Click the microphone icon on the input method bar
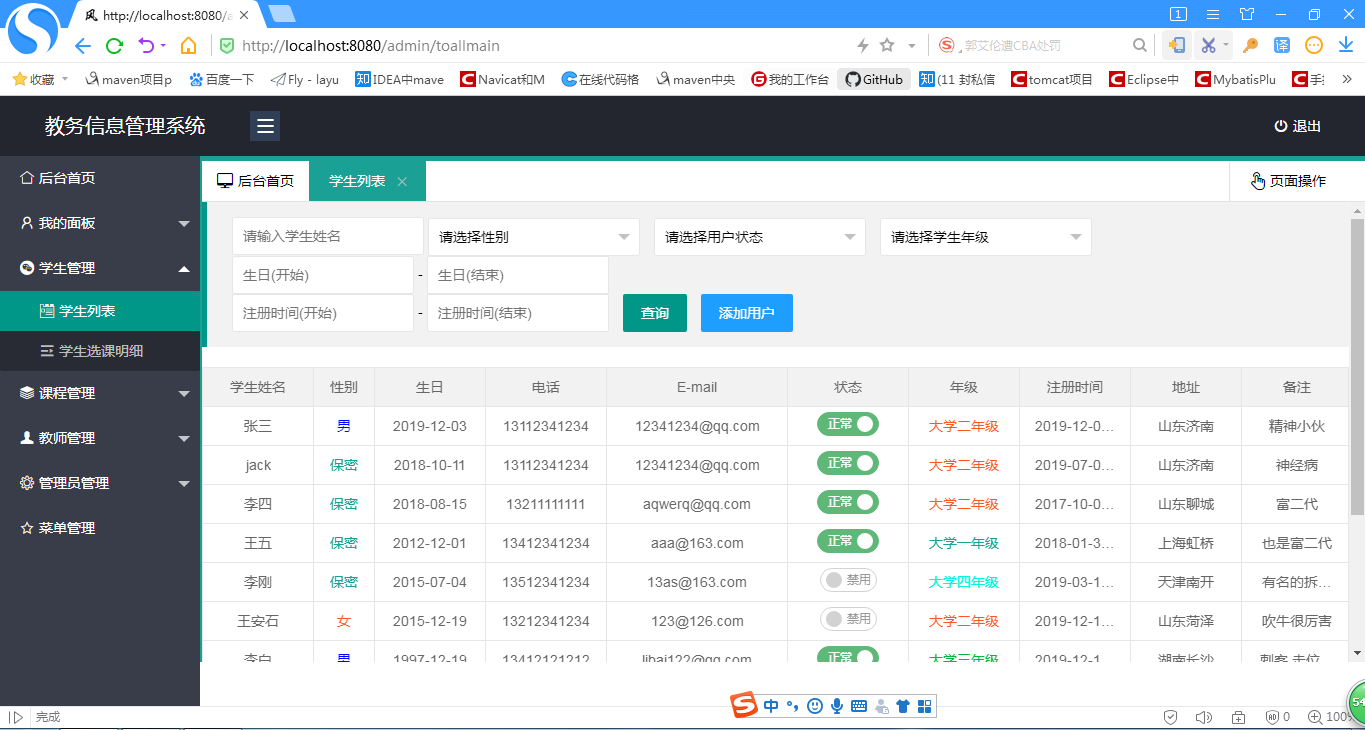 (837, 706)
